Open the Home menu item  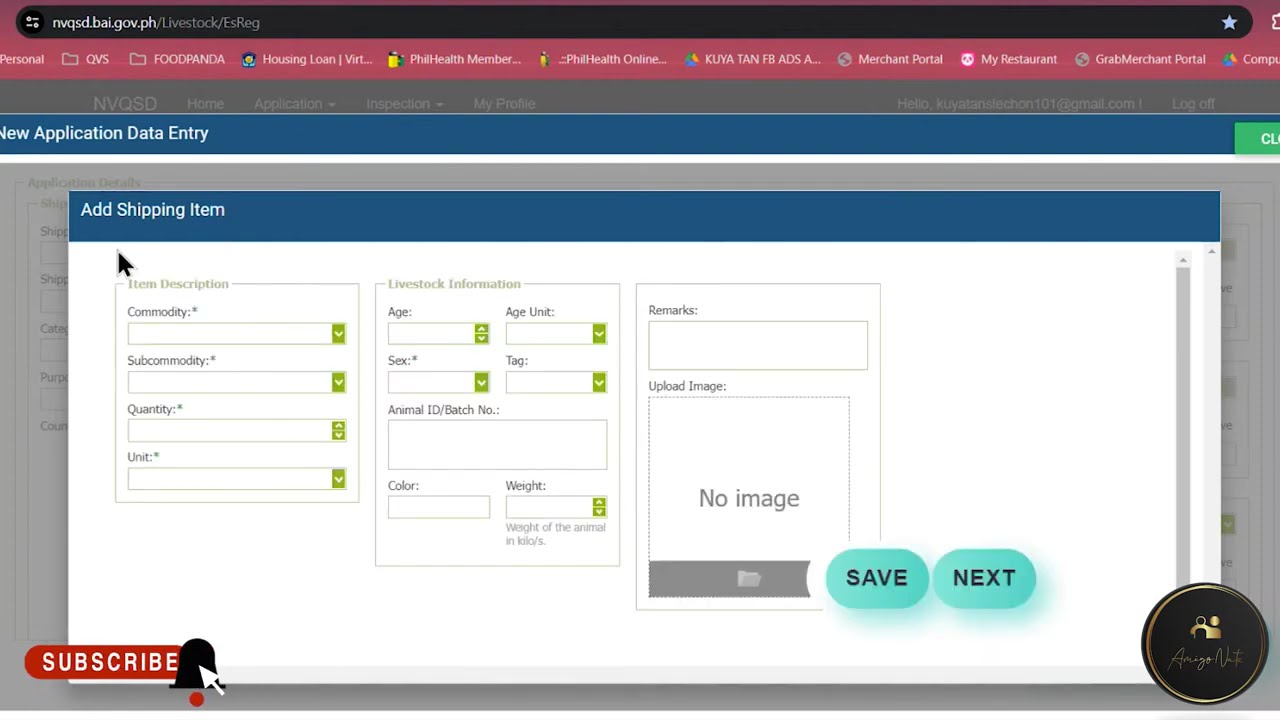tap(205, 104)
